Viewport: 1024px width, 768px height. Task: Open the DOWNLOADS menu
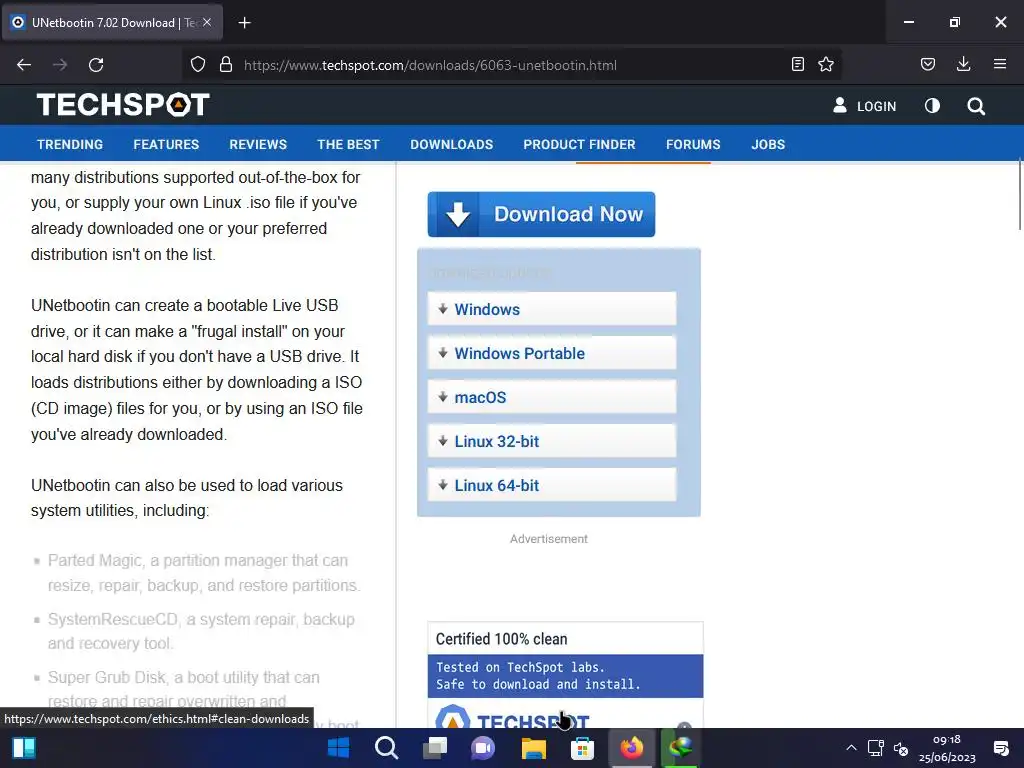point(451,144)
